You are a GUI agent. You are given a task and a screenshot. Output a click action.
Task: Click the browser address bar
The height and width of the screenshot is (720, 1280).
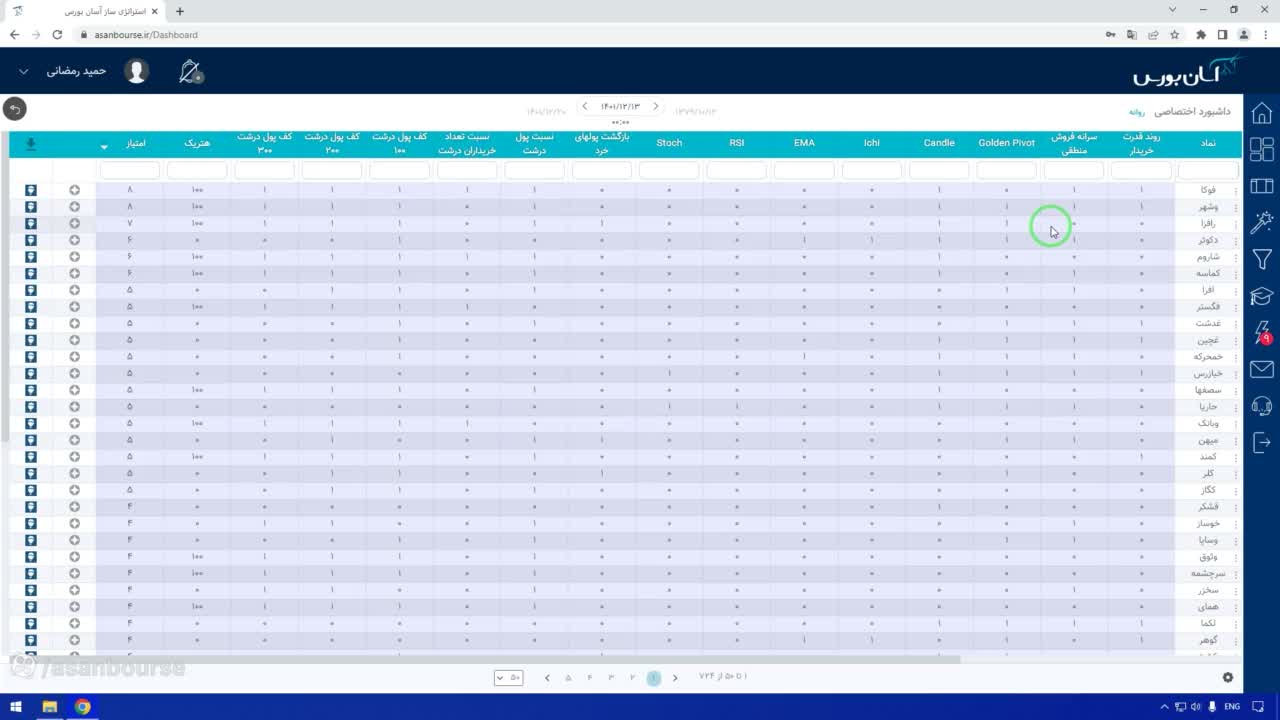(x=590, y=34)
